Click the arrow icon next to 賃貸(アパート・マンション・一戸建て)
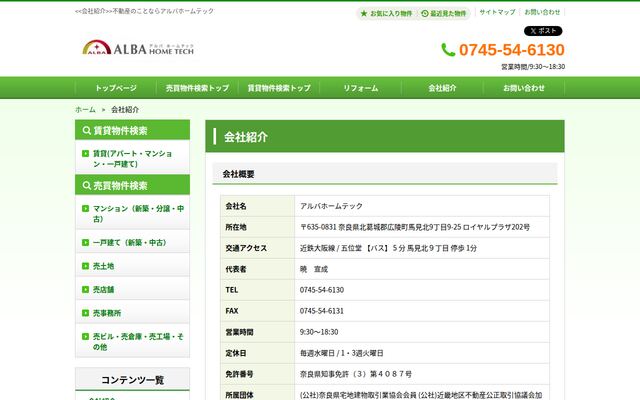The width and height of the screenshot is (640, 400). (85, 153)
